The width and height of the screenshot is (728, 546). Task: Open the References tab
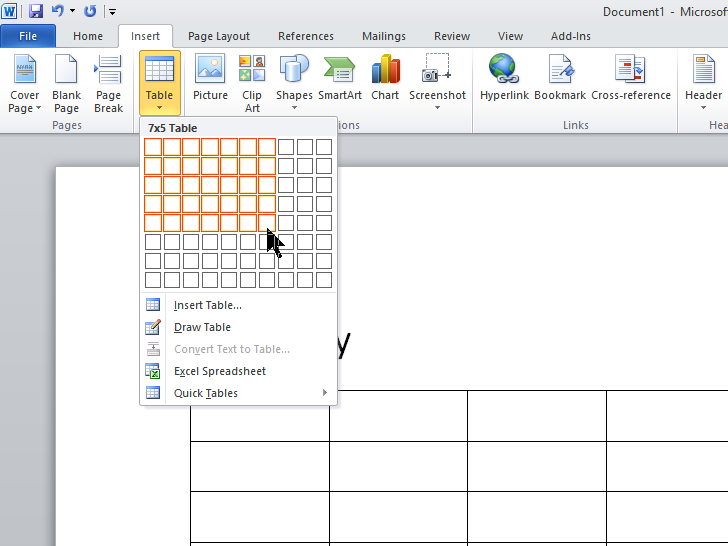click(x=306, y=36)
